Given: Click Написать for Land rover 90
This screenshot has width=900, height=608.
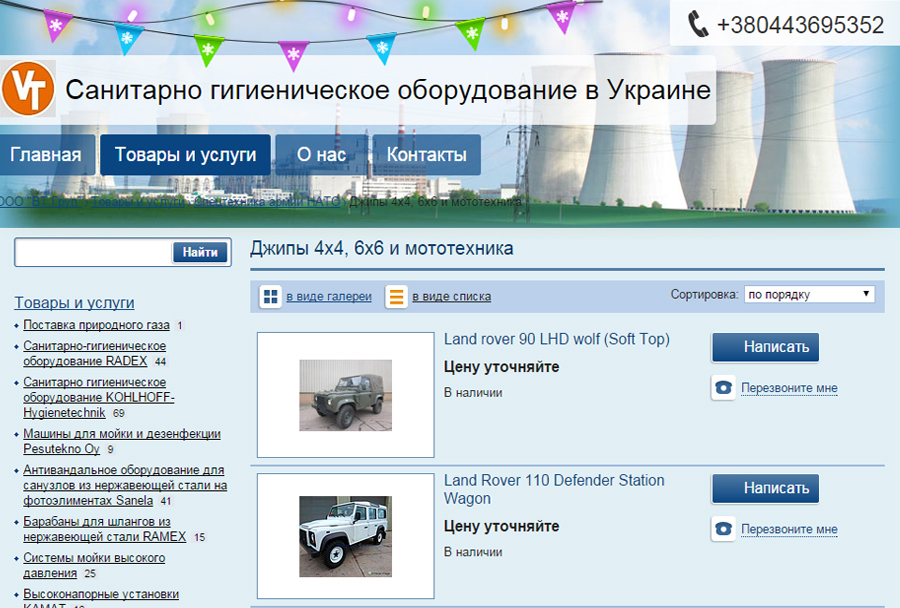Looking at the screenshot, I should (x=765, y=347).
